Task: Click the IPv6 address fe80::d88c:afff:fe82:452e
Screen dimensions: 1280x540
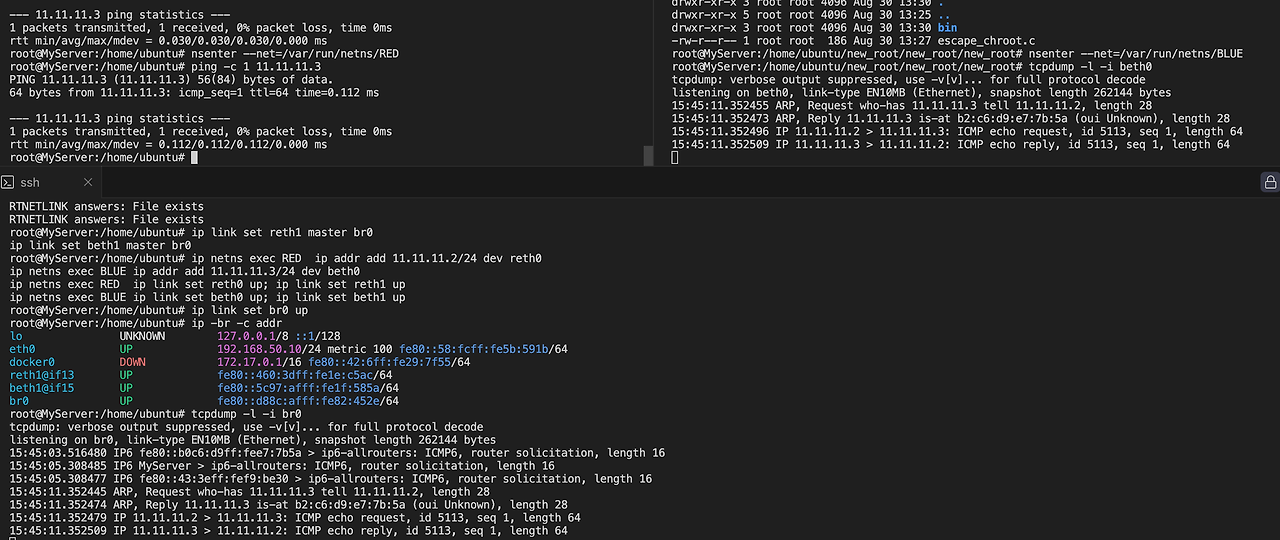Action: click(298, 400)
